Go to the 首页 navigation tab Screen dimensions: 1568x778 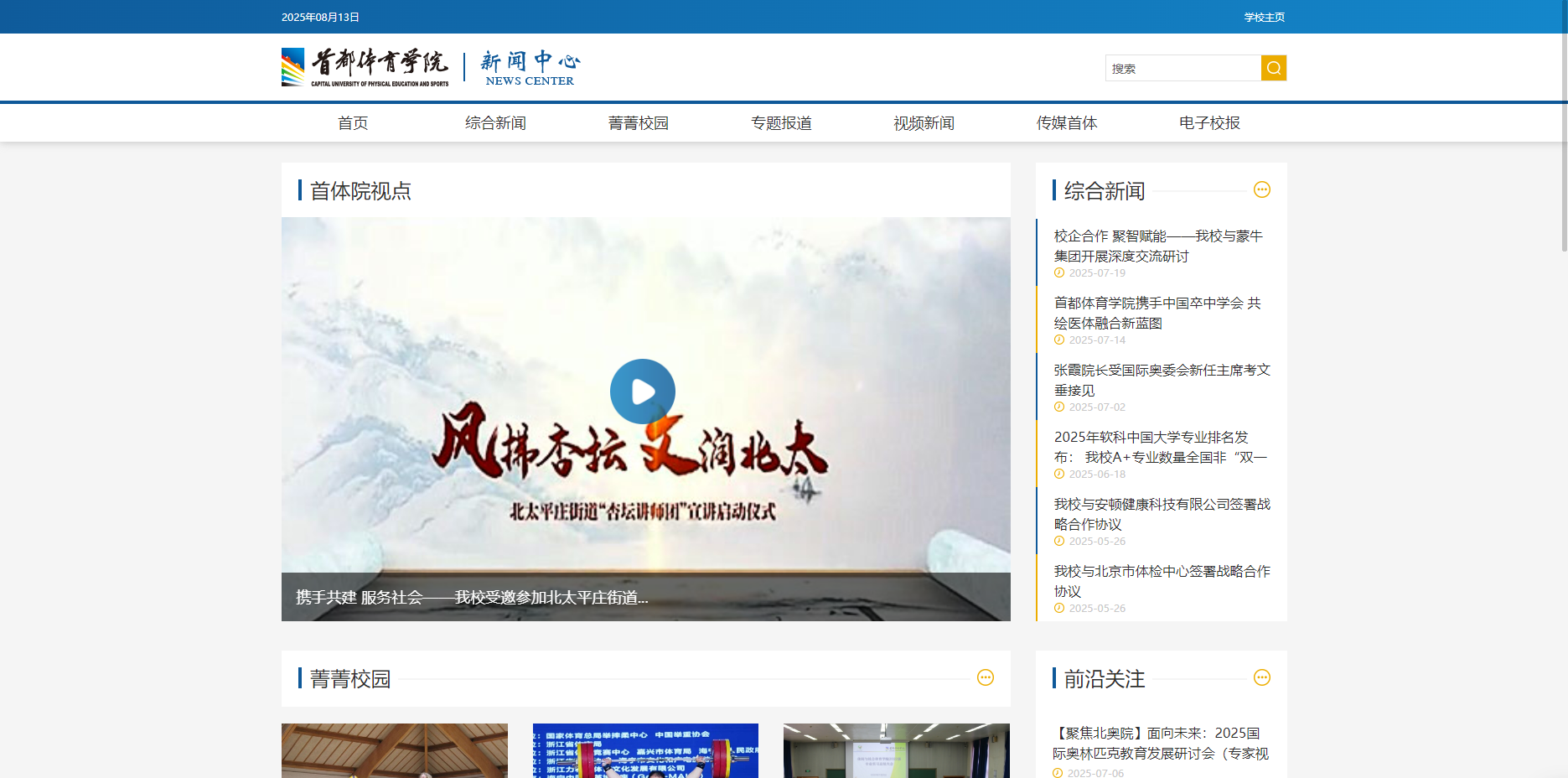pos(353,123)
